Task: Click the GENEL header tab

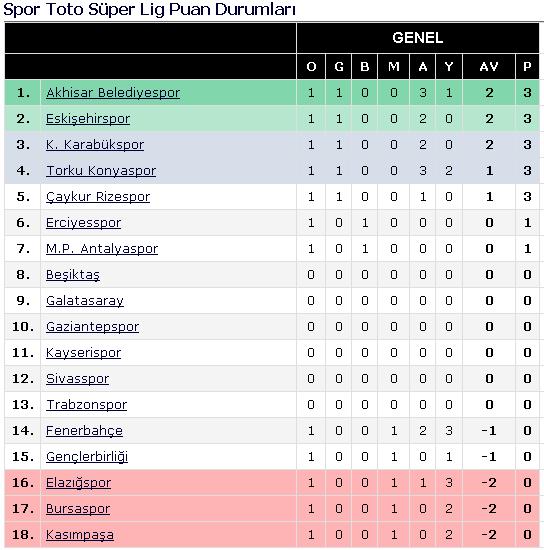Action: [x=418, y=38]
